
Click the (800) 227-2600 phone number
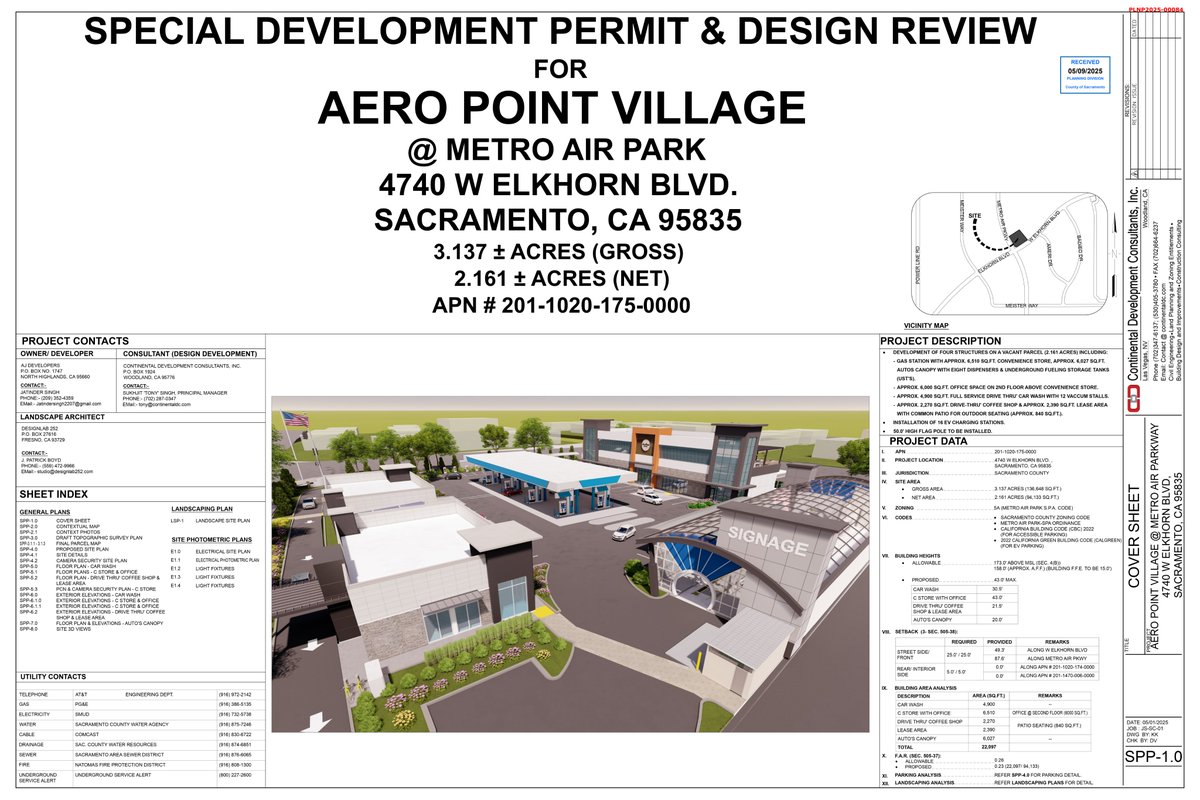236,775
